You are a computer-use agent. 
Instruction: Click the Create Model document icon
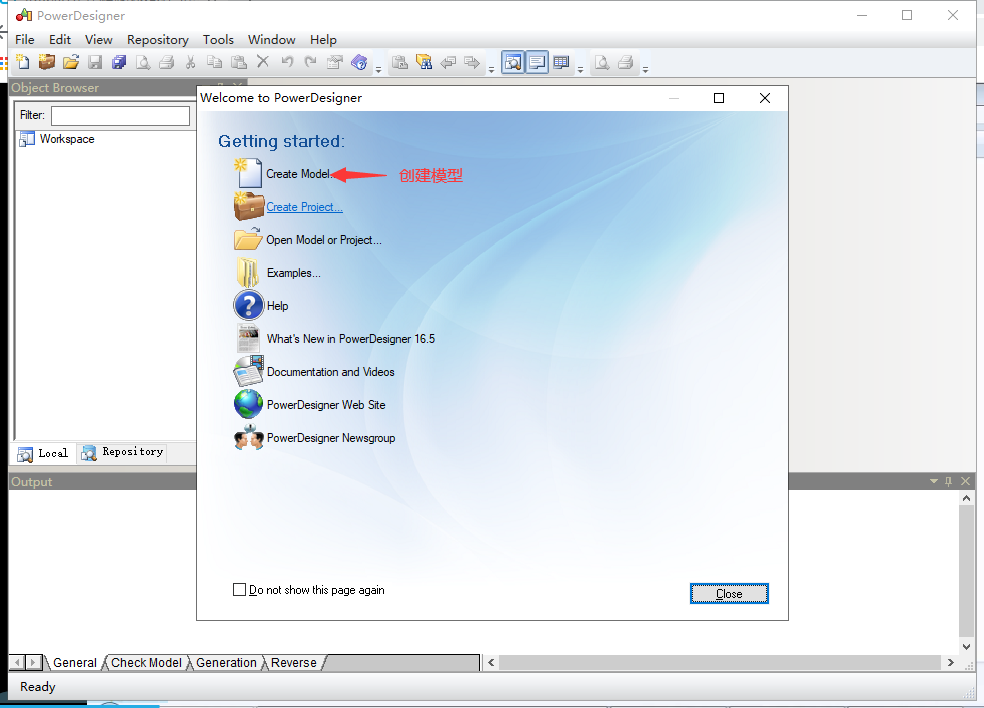(249, 173)
